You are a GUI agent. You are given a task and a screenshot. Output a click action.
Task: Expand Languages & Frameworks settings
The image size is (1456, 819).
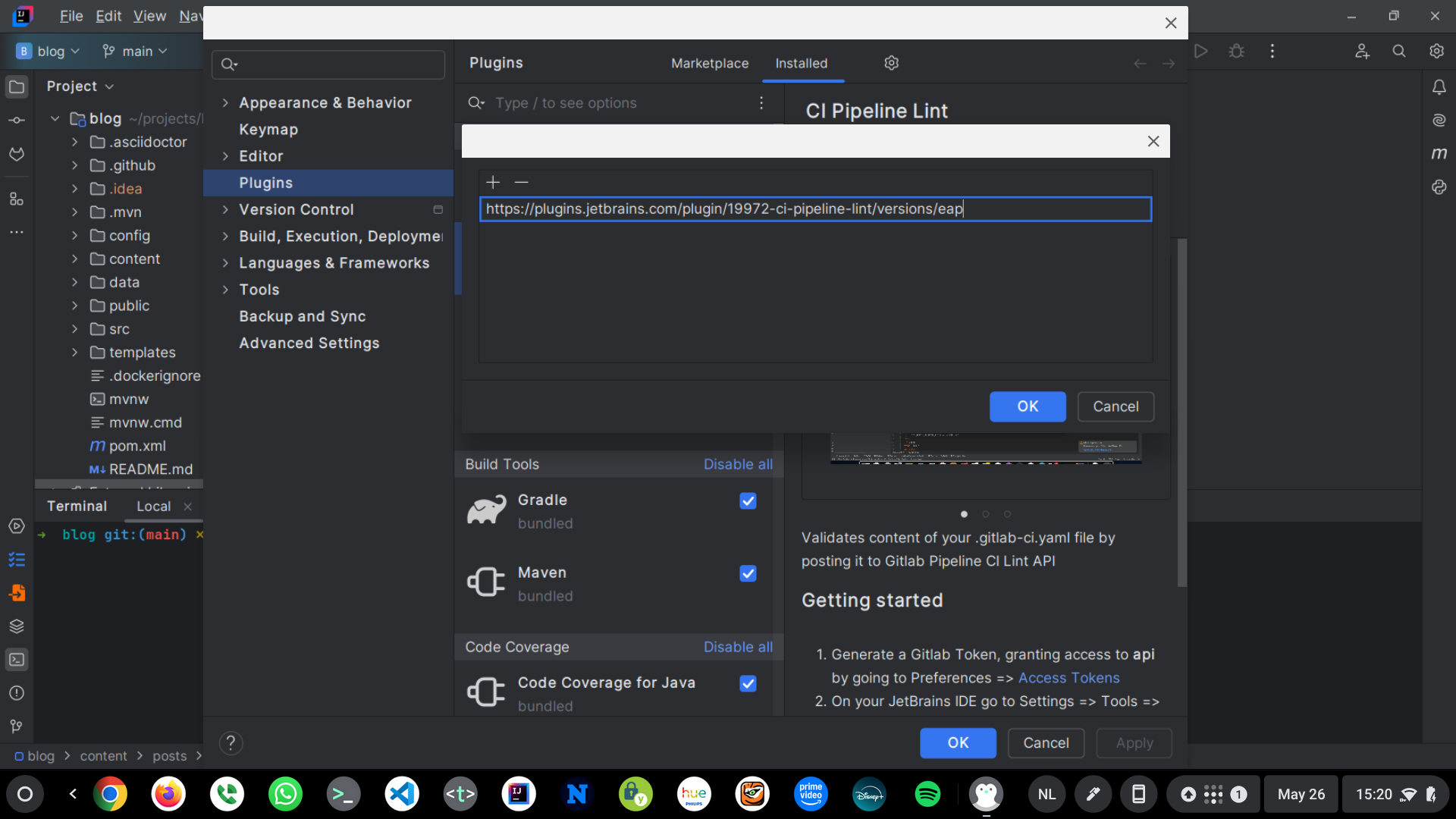(225, 263)
